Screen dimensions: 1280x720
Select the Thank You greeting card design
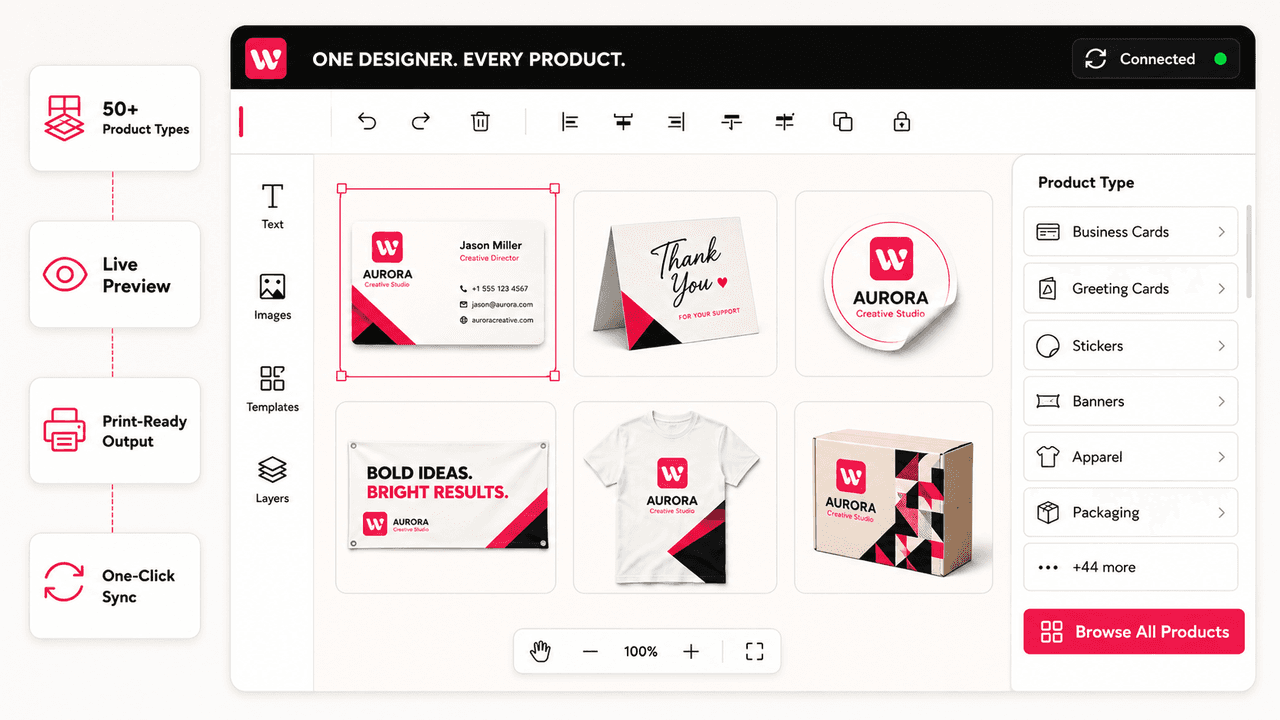click(x=675, y=284)
